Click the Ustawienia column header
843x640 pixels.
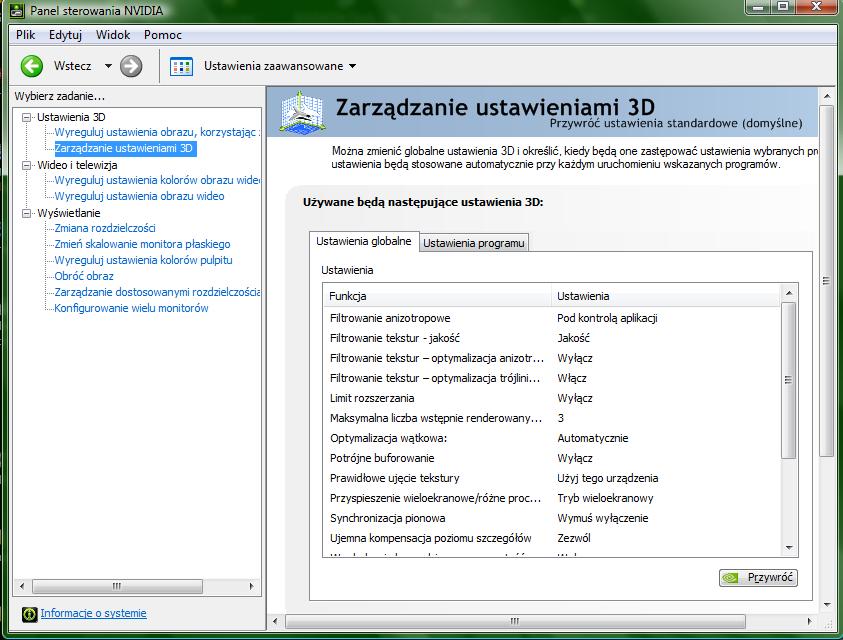point(666,296)
